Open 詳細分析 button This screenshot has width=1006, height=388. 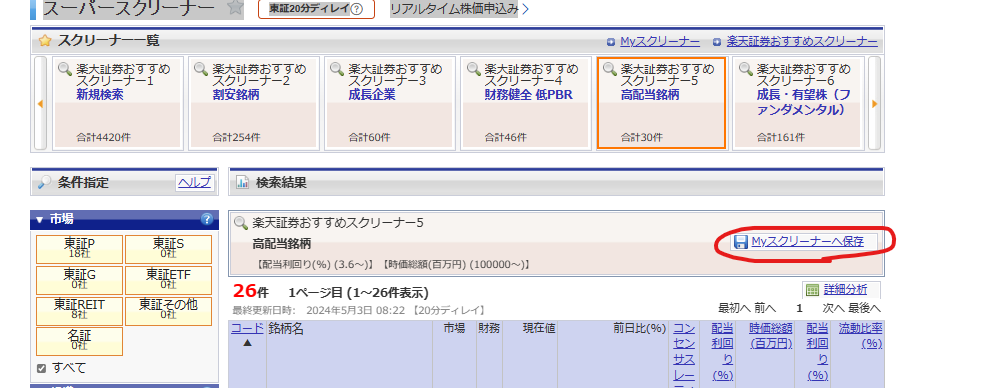841,289
